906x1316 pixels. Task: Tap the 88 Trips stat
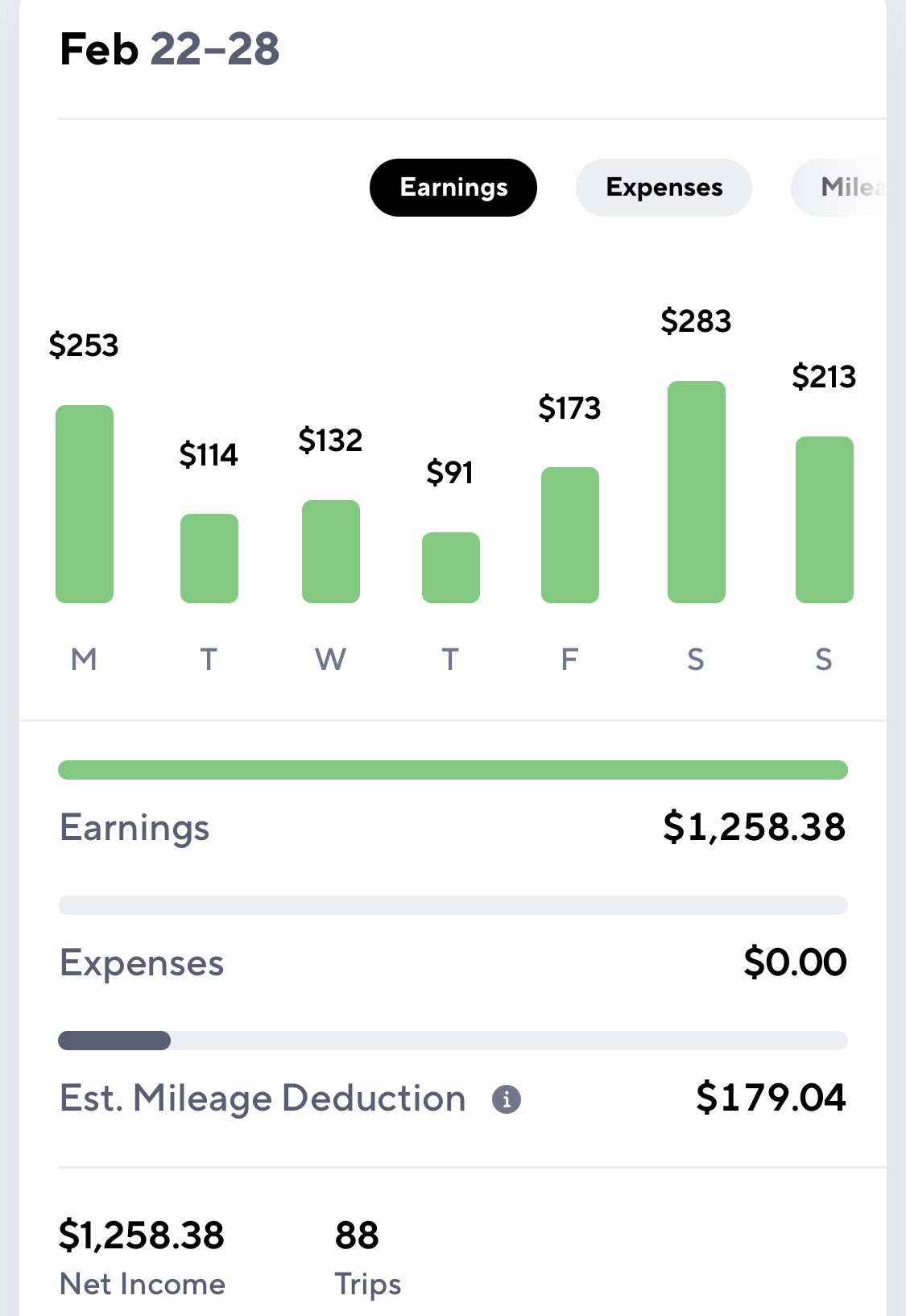(x=367, y=1257)
